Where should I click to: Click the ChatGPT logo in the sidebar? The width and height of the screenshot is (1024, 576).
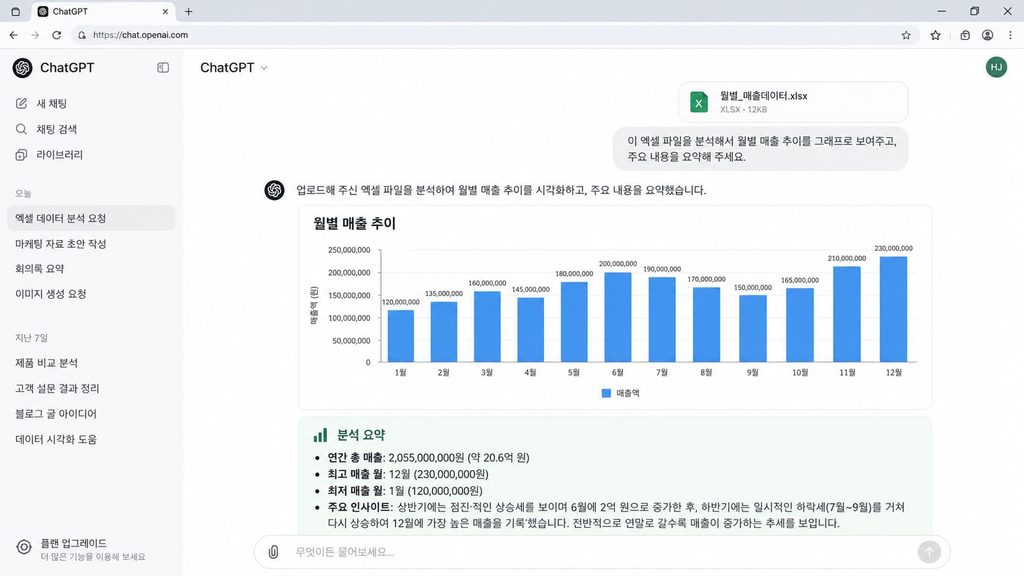coord(22,67)
